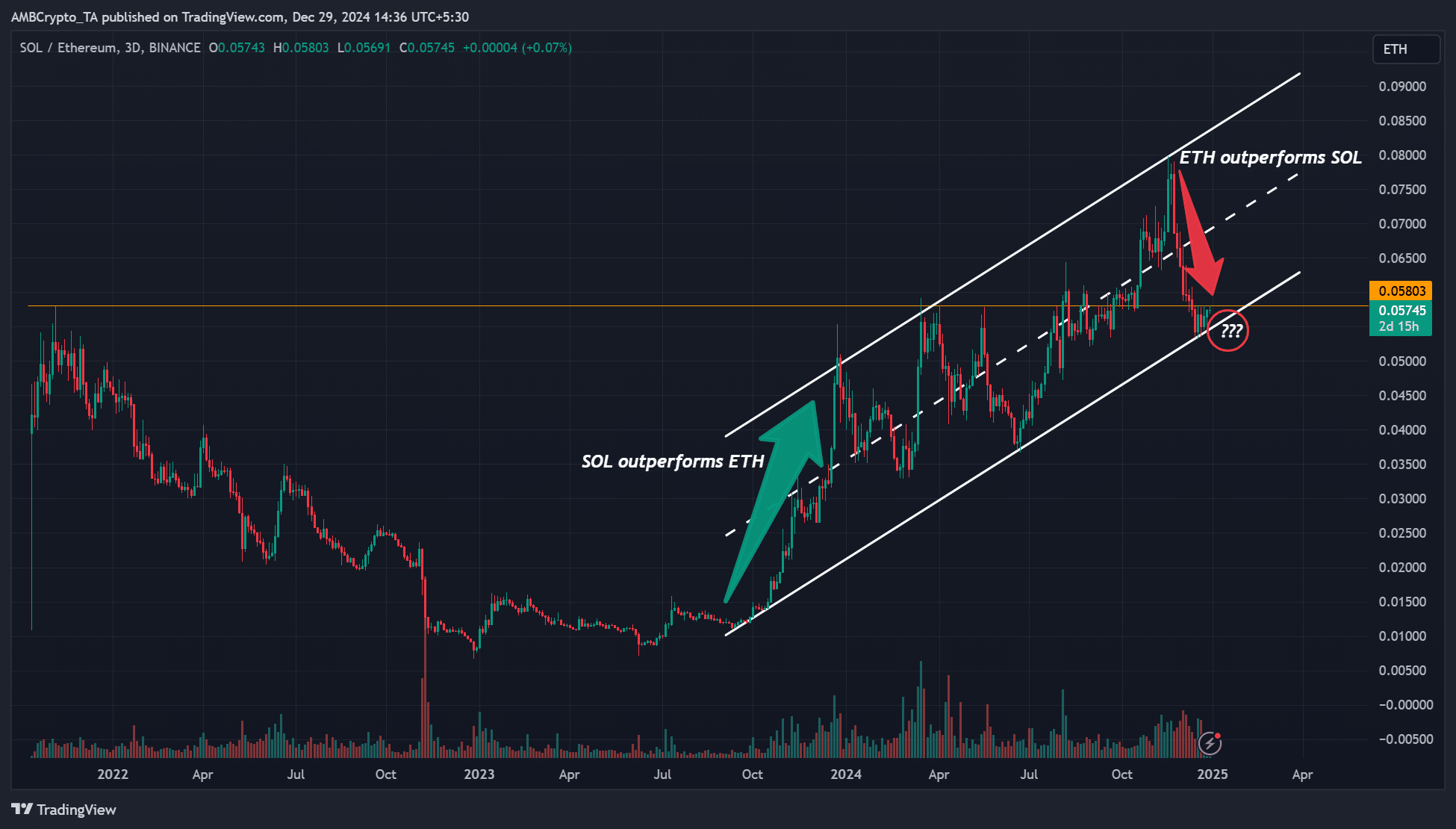Viewport: 1456px width, 829px height.
Task: Click the 0.01000 price axis label
Action: (x=1402, y=636)
